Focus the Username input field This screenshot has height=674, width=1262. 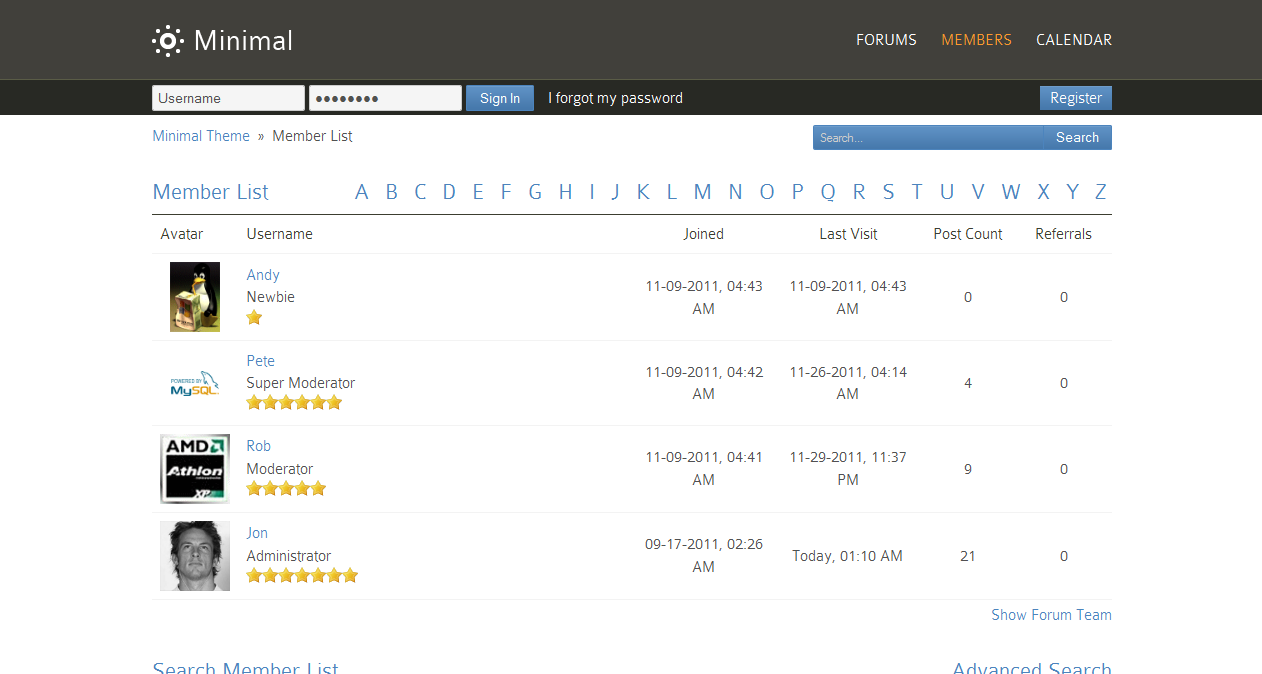(x=228, y=98)
